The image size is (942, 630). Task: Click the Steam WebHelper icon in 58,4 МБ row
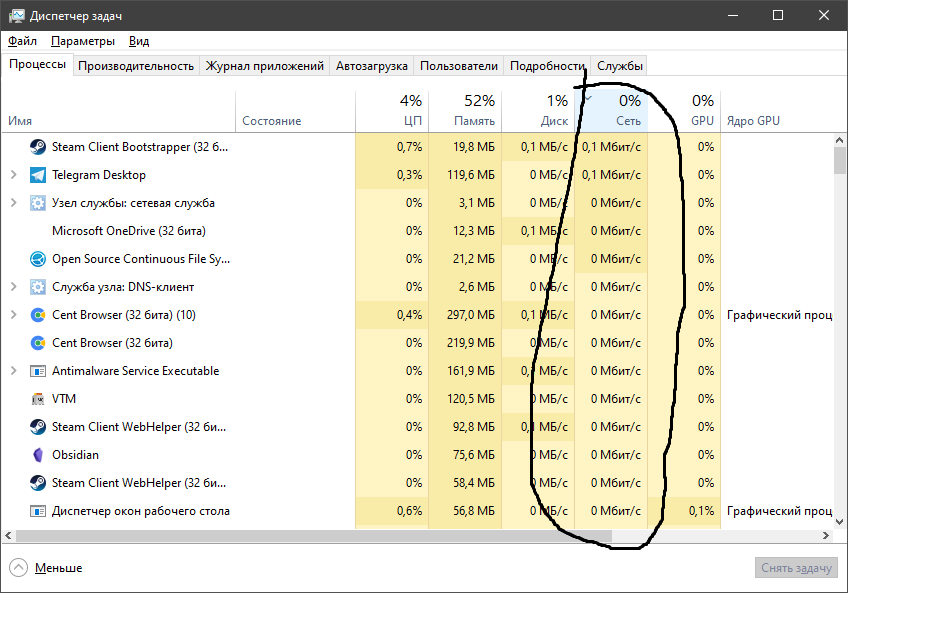38,483
